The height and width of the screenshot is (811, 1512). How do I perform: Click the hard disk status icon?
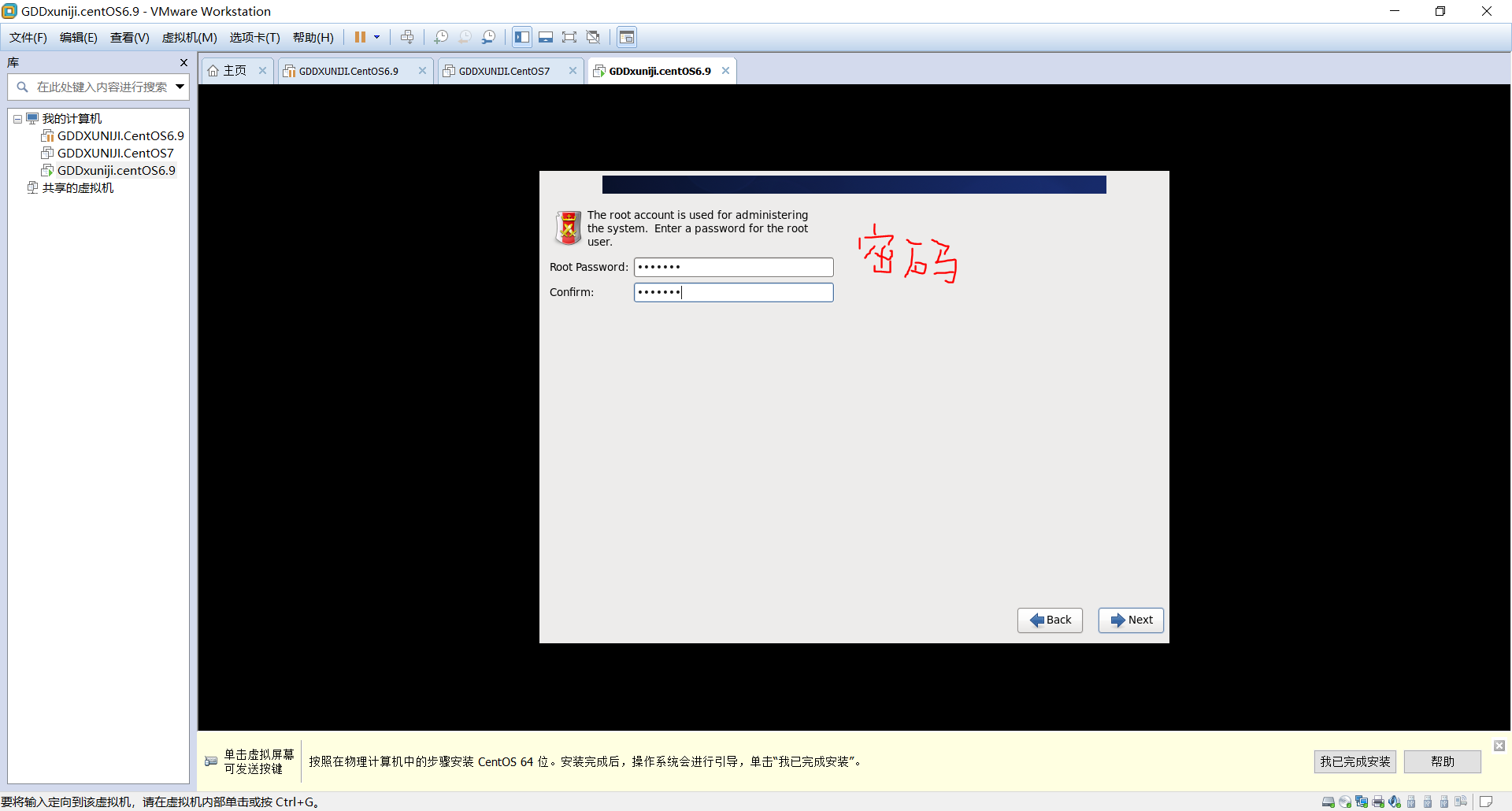[1329, 802]
